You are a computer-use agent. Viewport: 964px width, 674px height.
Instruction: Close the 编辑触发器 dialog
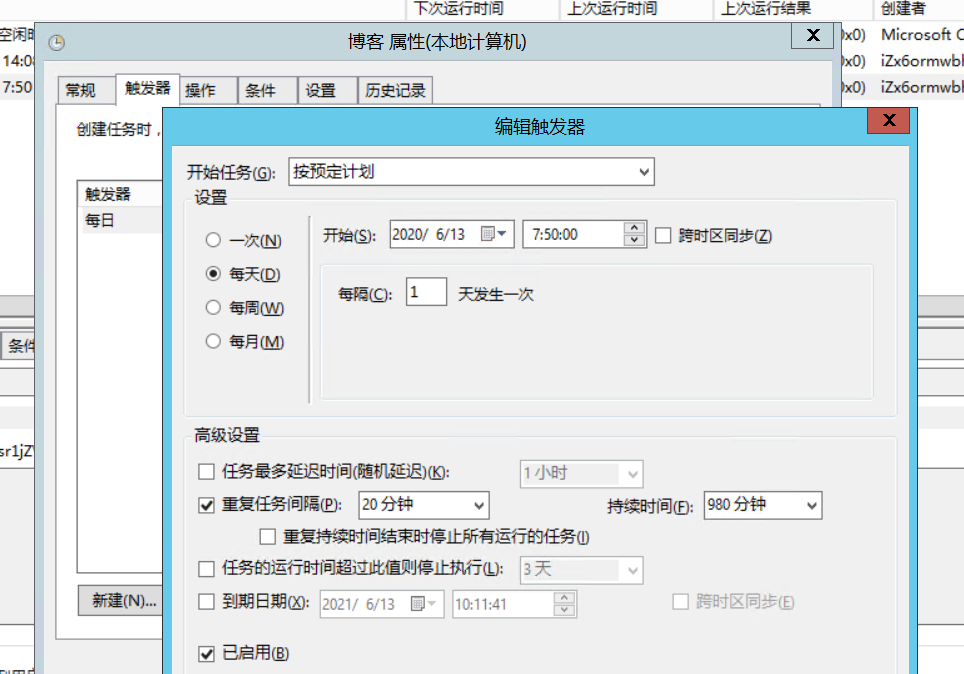[888, 120]
